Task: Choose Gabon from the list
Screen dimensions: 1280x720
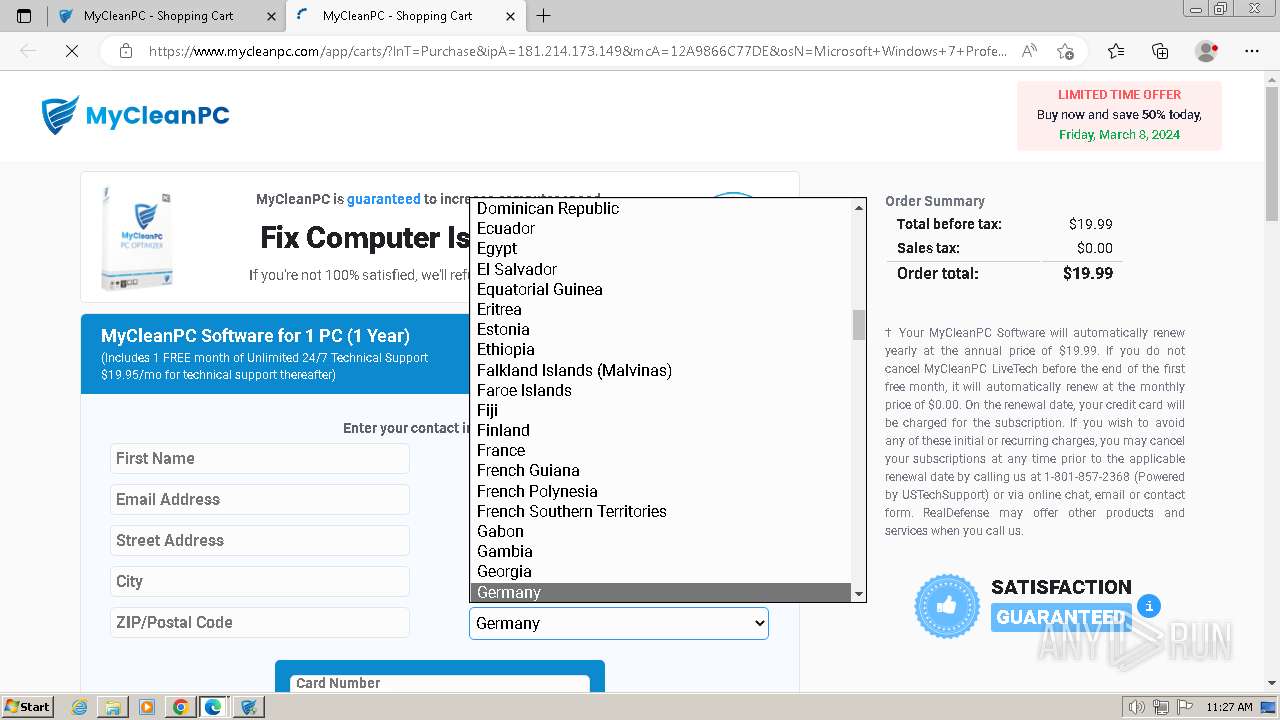Action: click(660, 531)
